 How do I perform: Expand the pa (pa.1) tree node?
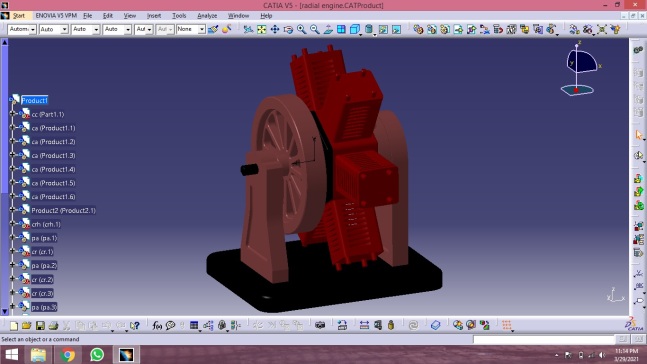tap(12, 237)
